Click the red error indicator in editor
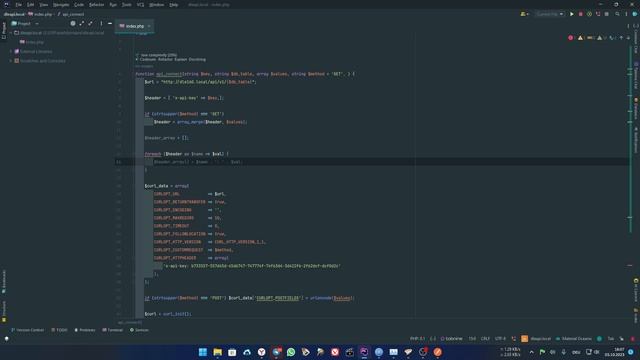 pos(571,38)
